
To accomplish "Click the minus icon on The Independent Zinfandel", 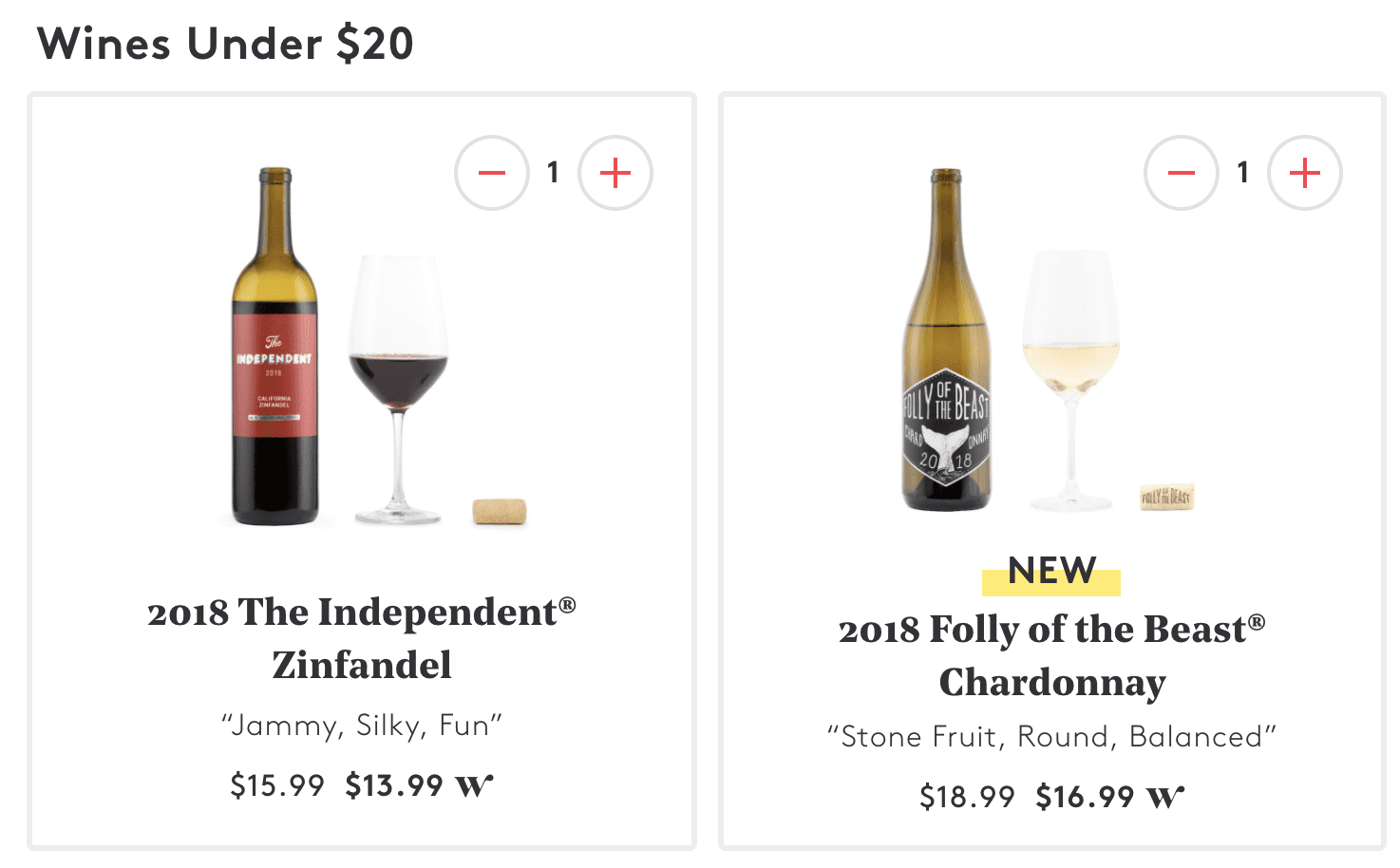I will pyautogui.click(x=491, y=172).
